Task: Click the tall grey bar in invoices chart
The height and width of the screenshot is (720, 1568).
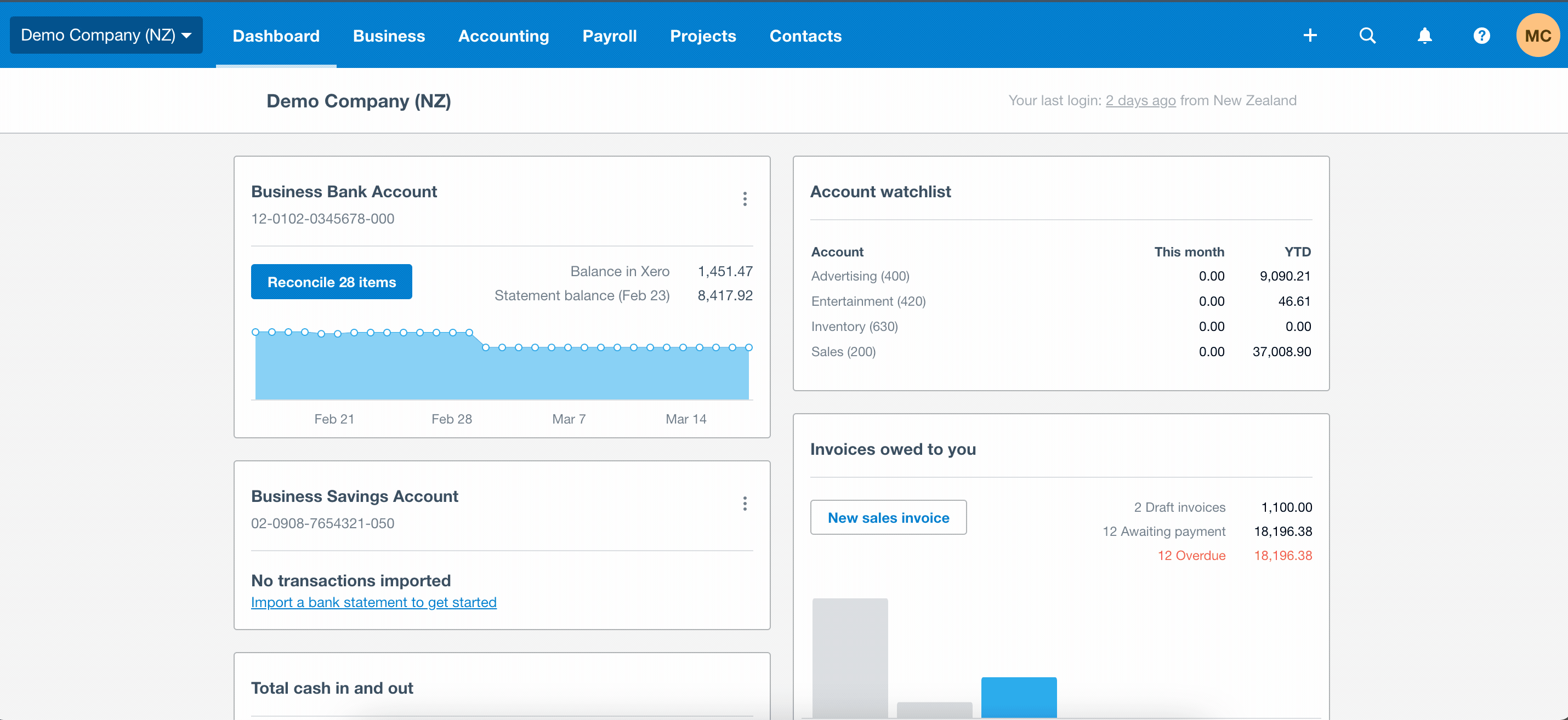Action: [850, 658]
